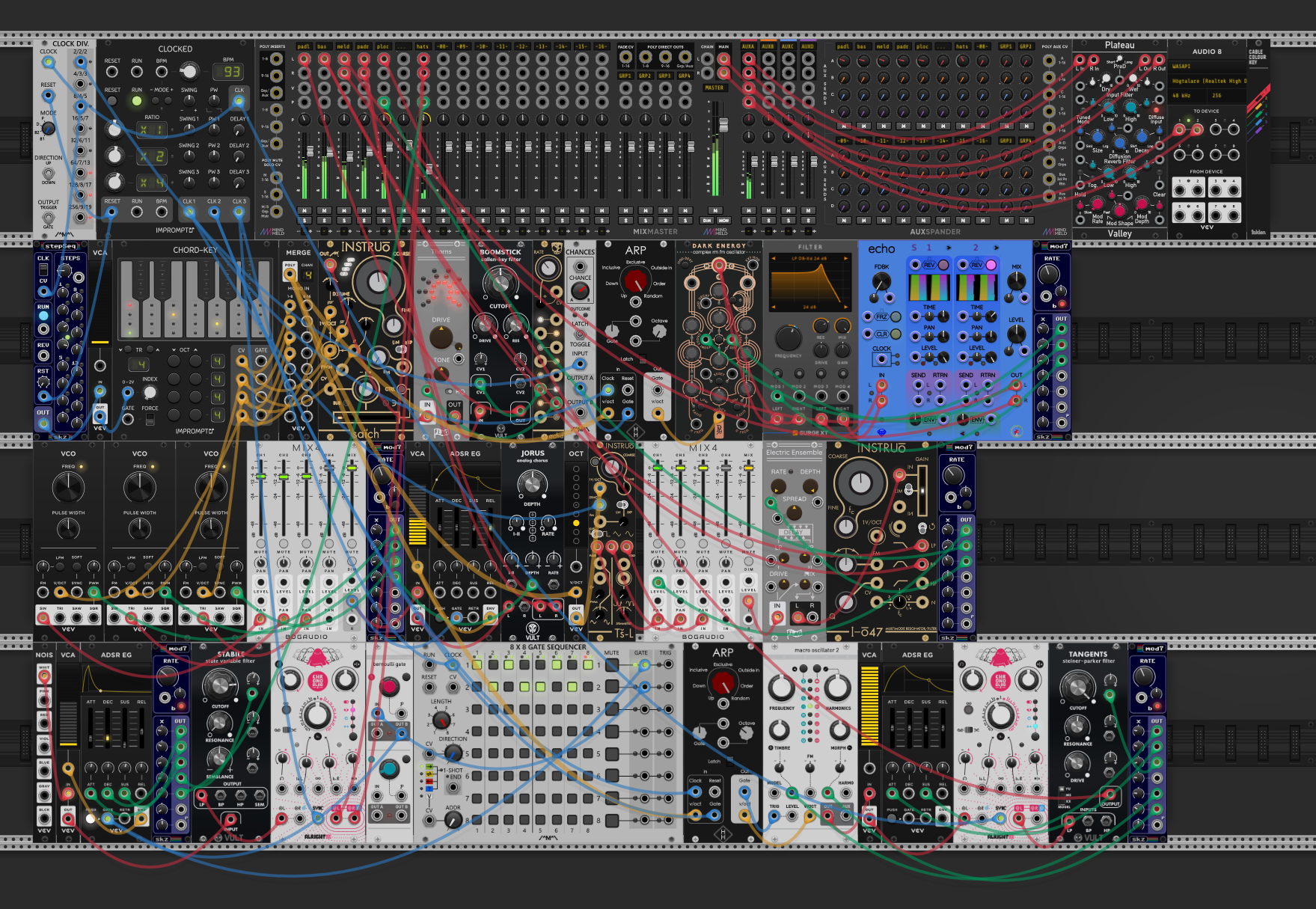Toggle row 2 step 2 in 8x8 Gate Sequencer
Screen dimensions: 1316x909
[492, 687]
